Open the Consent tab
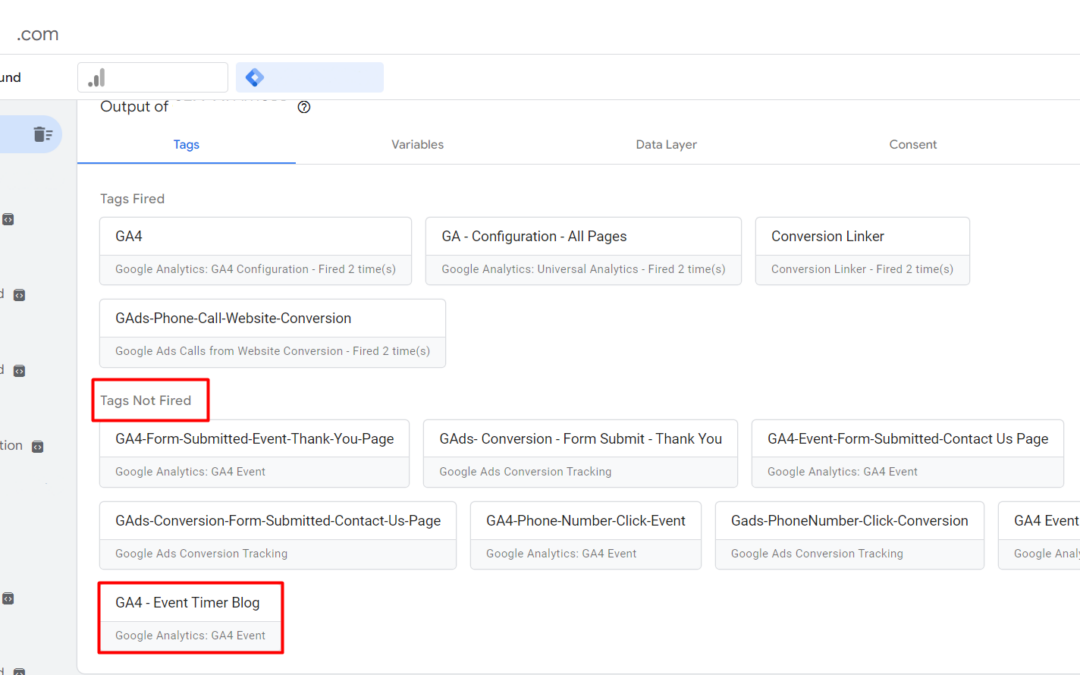 (913, 144)
